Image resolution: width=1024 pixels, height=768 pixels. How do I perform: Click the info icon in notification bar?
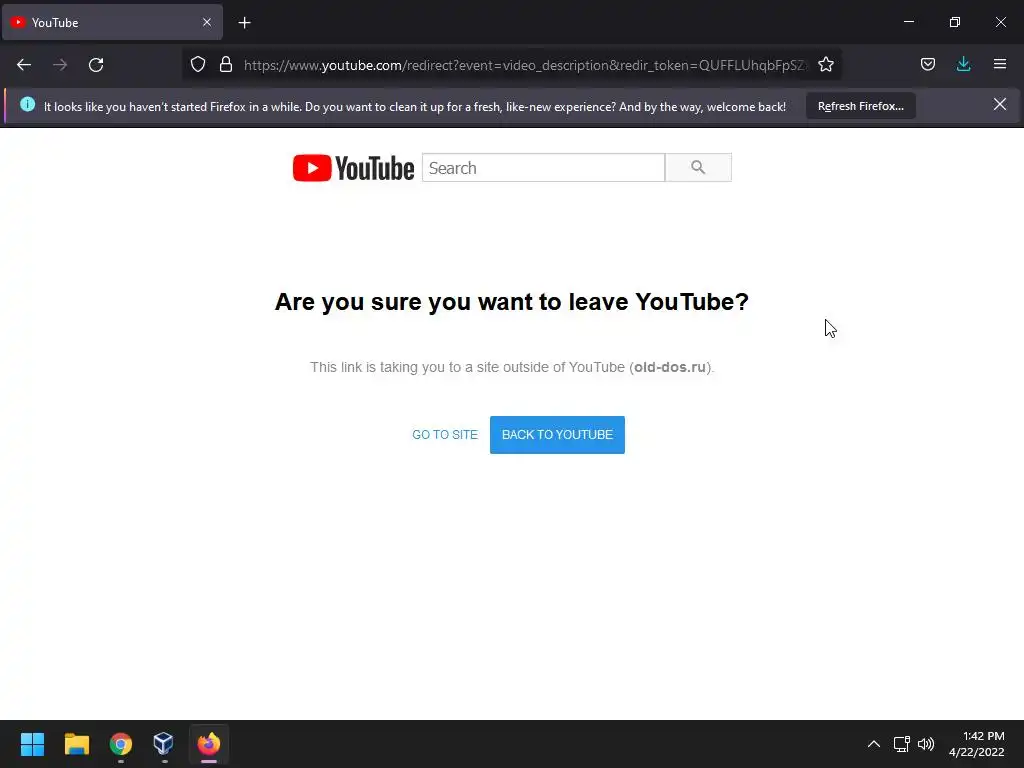point(27,104)
